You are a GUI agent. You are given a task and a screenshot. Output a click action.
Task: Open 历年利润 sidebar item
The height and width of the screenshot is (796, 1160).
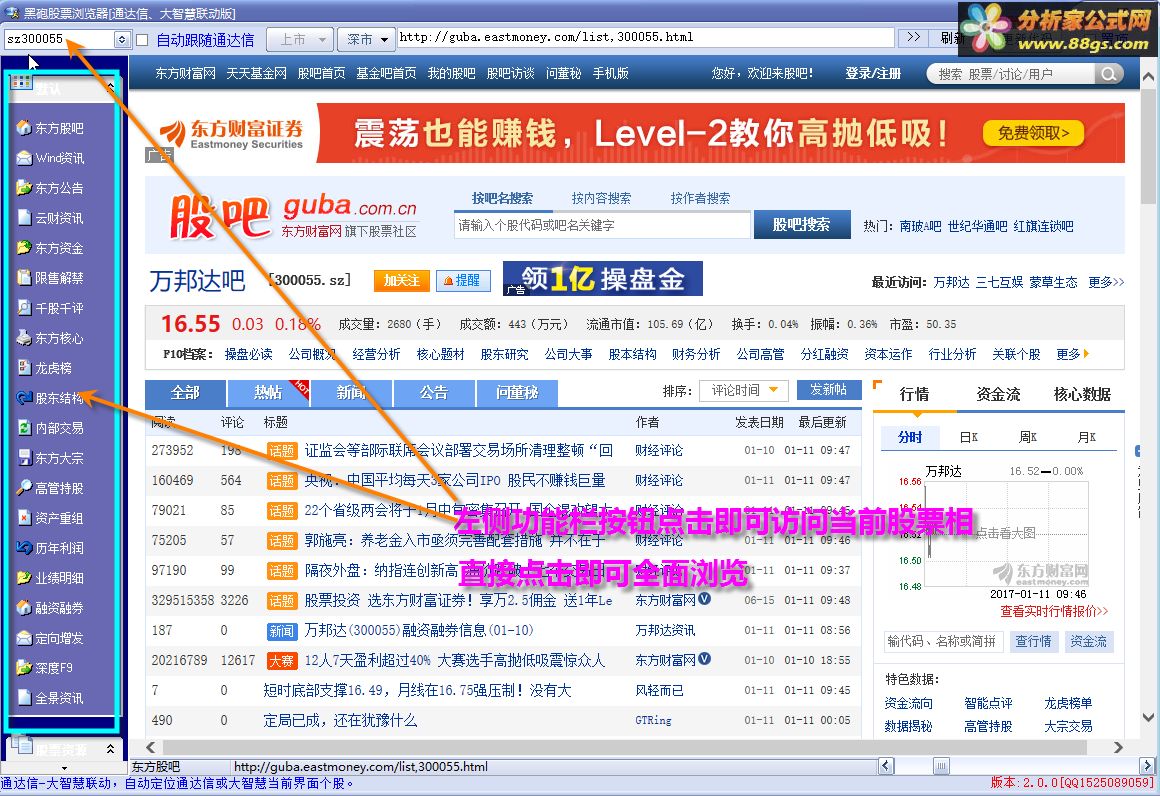coord(50,548)
